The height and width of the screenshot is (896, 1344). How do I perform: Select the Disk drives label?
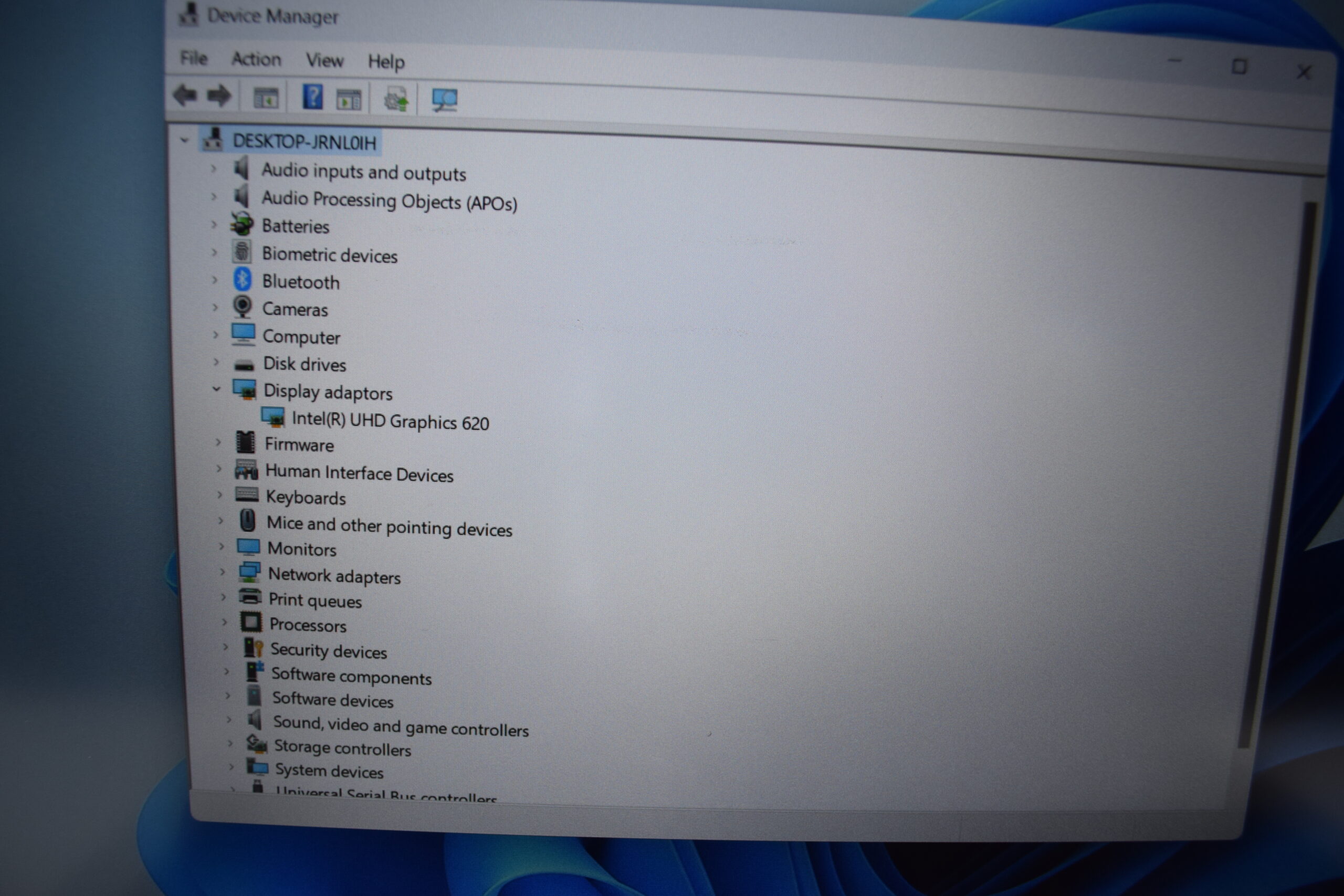(304, 364)
